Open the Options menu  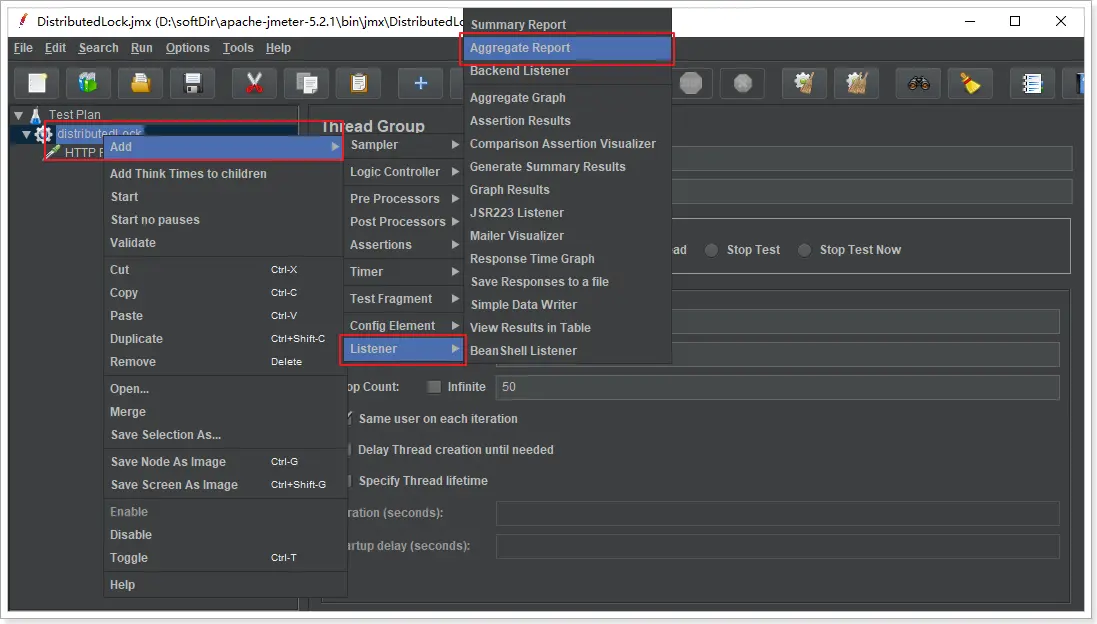tap(187, 48)
